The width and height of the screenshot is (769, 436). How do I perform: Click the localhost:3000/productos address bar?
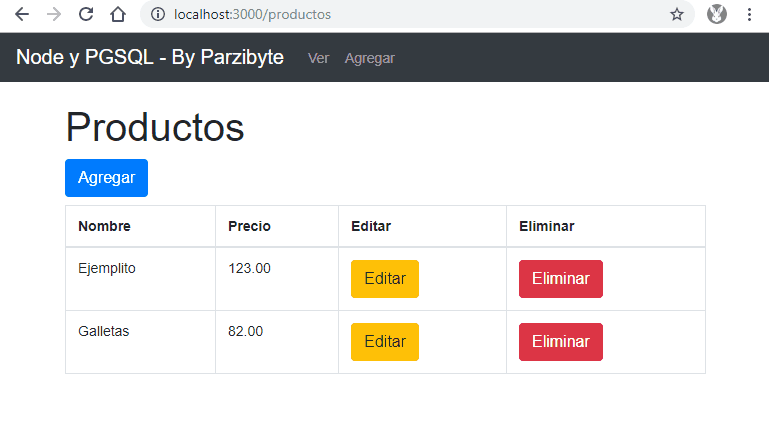417,14
